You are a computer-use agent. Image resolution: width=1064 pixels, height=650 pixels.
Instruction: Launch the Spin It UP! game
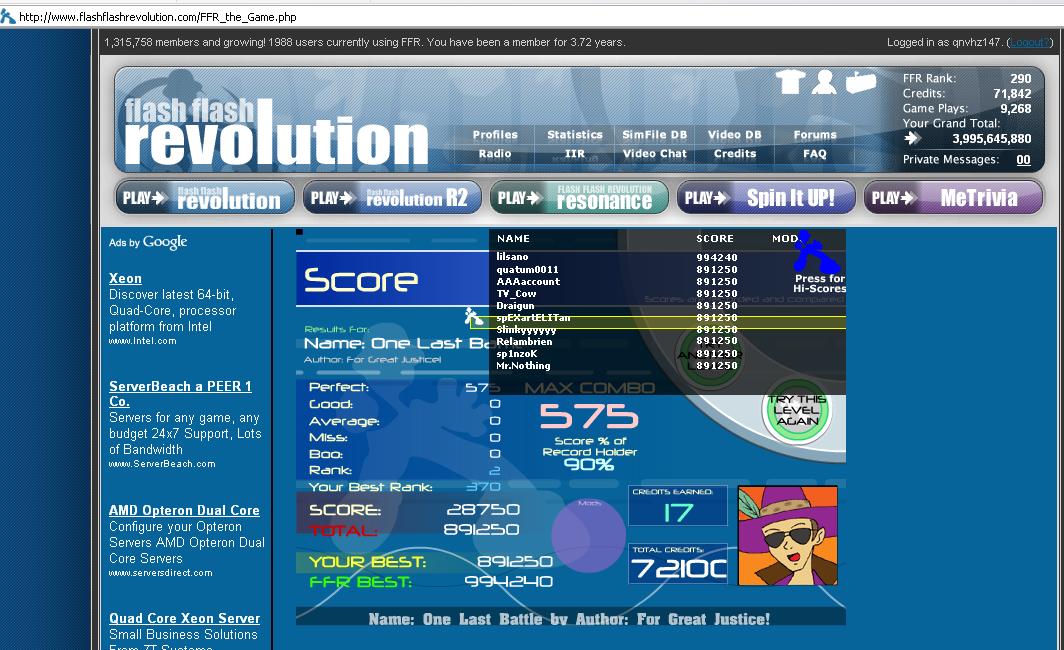766,197
